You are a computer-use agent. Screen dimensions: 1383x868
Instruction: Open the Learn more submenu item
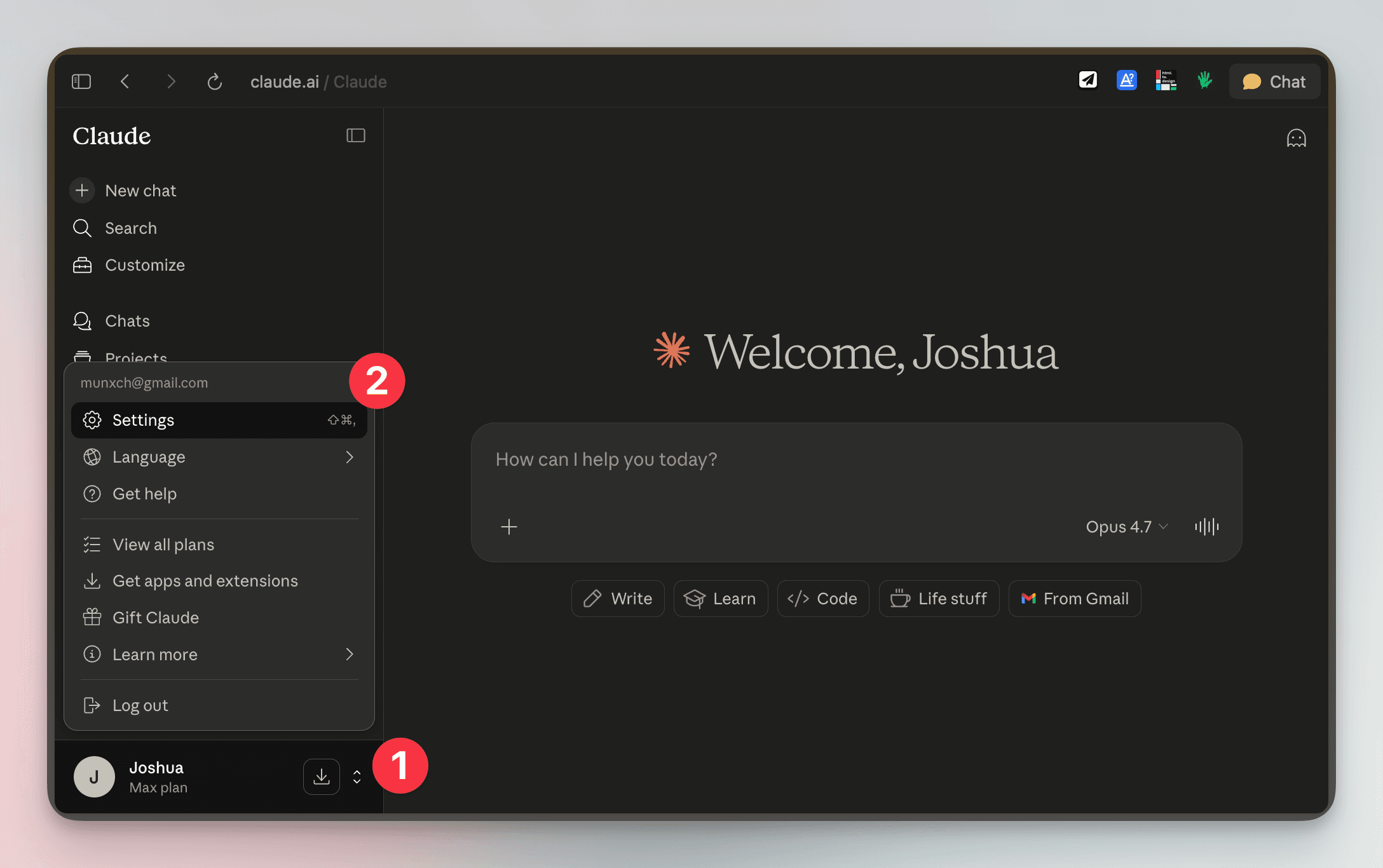[x=219, y=654]
